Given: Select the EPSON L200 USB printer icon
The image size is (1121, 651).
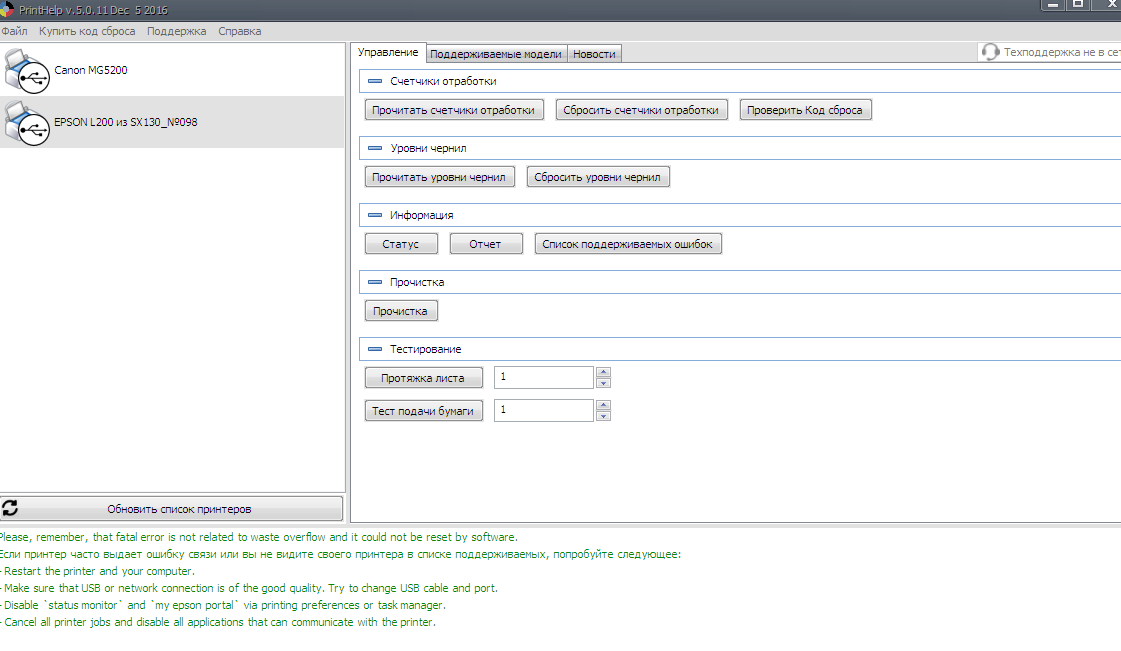Looking at the screenshot, I should (27, 123).
